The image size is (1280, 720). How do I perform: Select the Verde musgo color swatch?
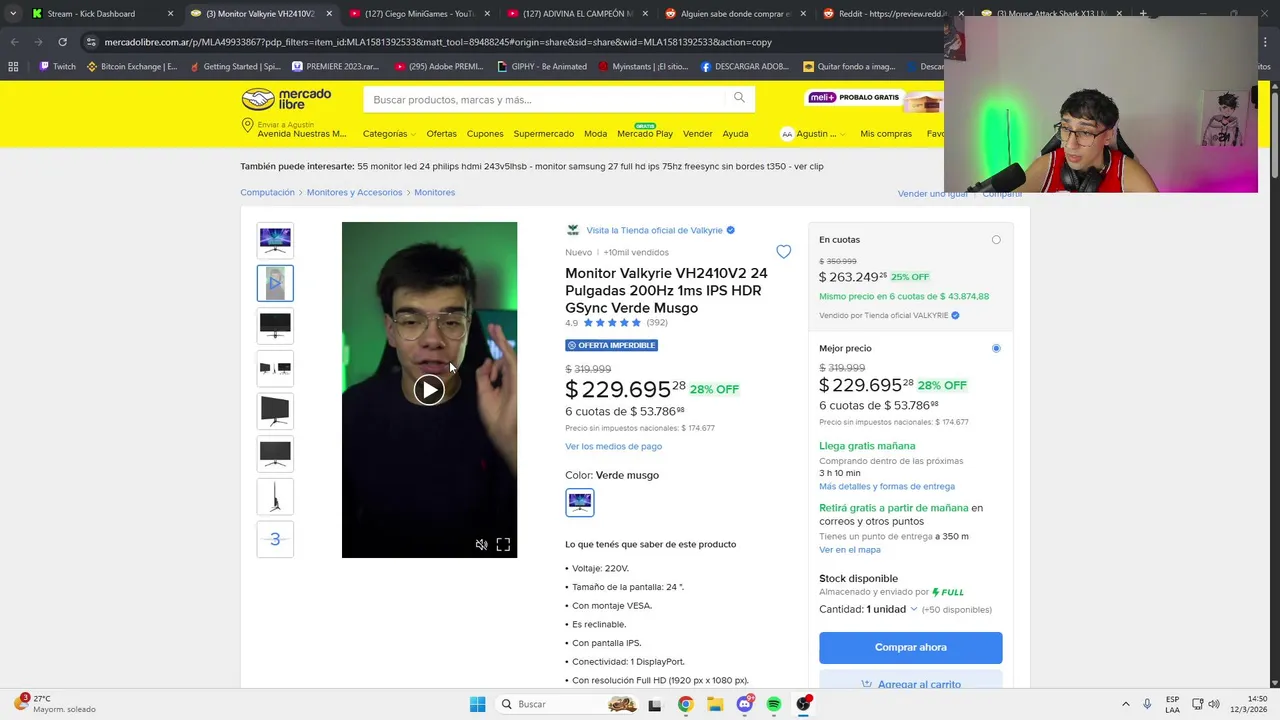point(580,502)
